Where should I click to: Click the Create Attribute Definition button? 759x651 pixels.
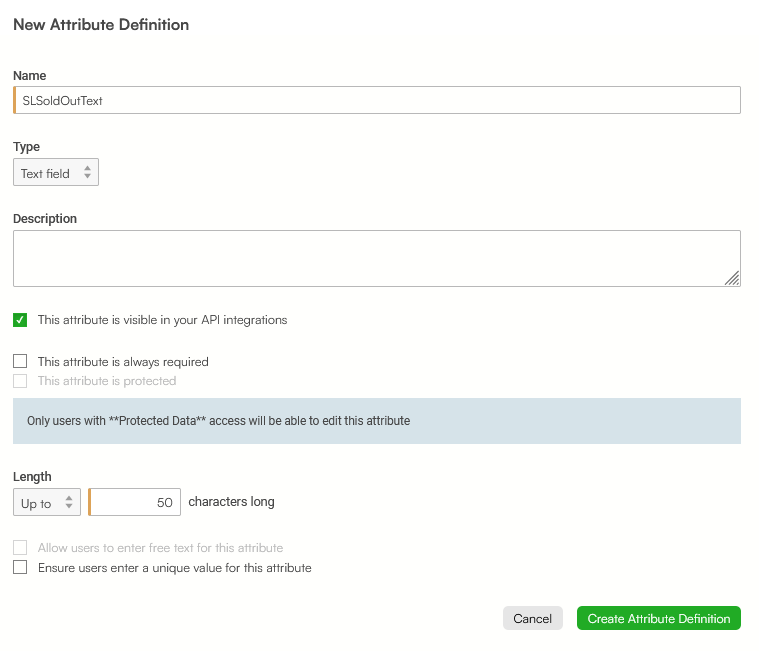click(659, 619)
